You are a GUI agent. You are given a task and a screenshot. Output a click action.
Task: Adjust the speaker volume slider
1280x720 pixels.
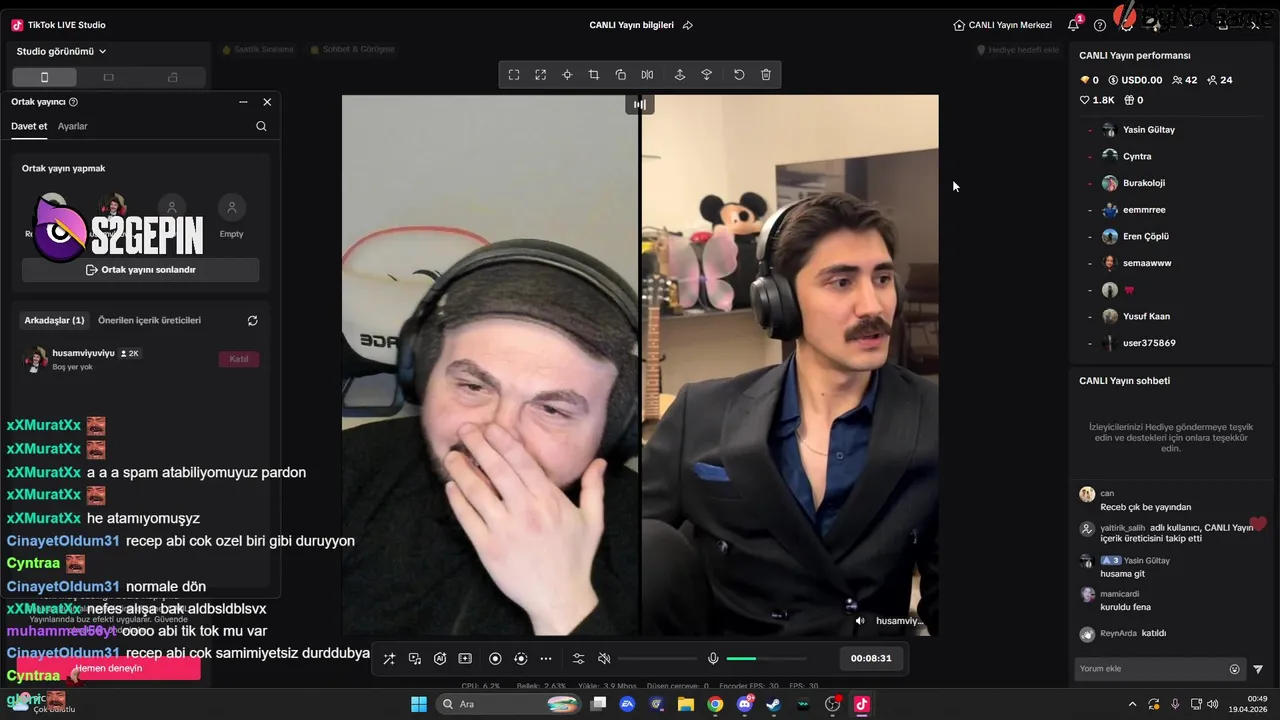[x=657, y=658]
